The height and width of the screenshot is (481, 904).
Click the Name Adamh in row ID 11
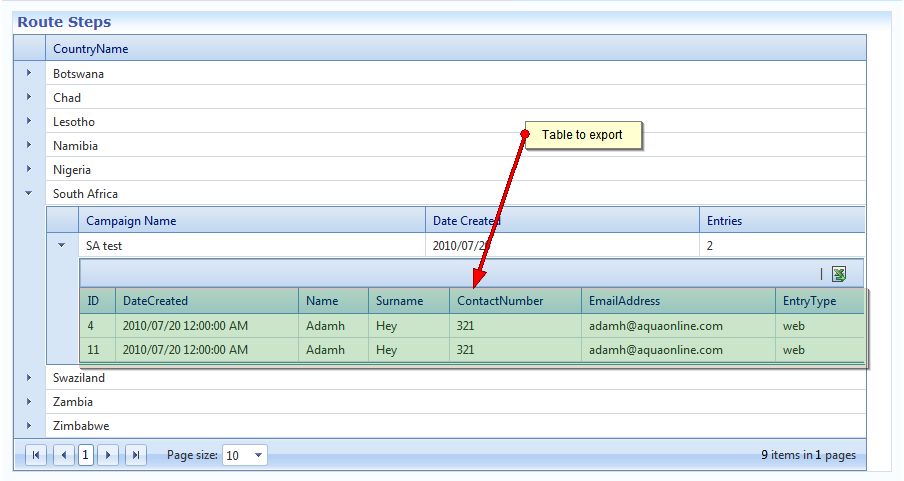click(x=325, y=350)
